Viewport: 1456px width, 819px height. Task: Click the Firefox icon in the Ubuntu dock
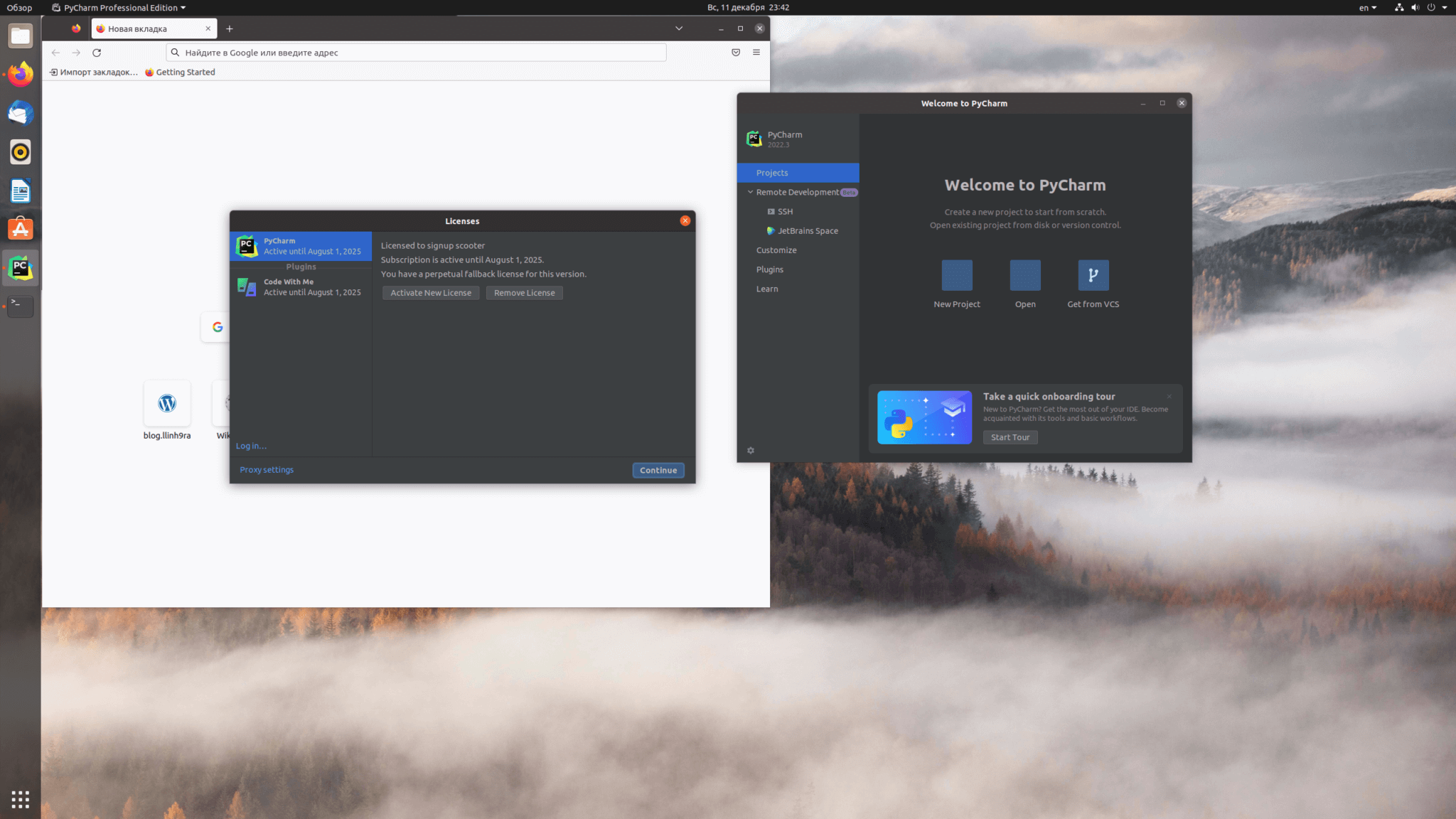(20, 73)
